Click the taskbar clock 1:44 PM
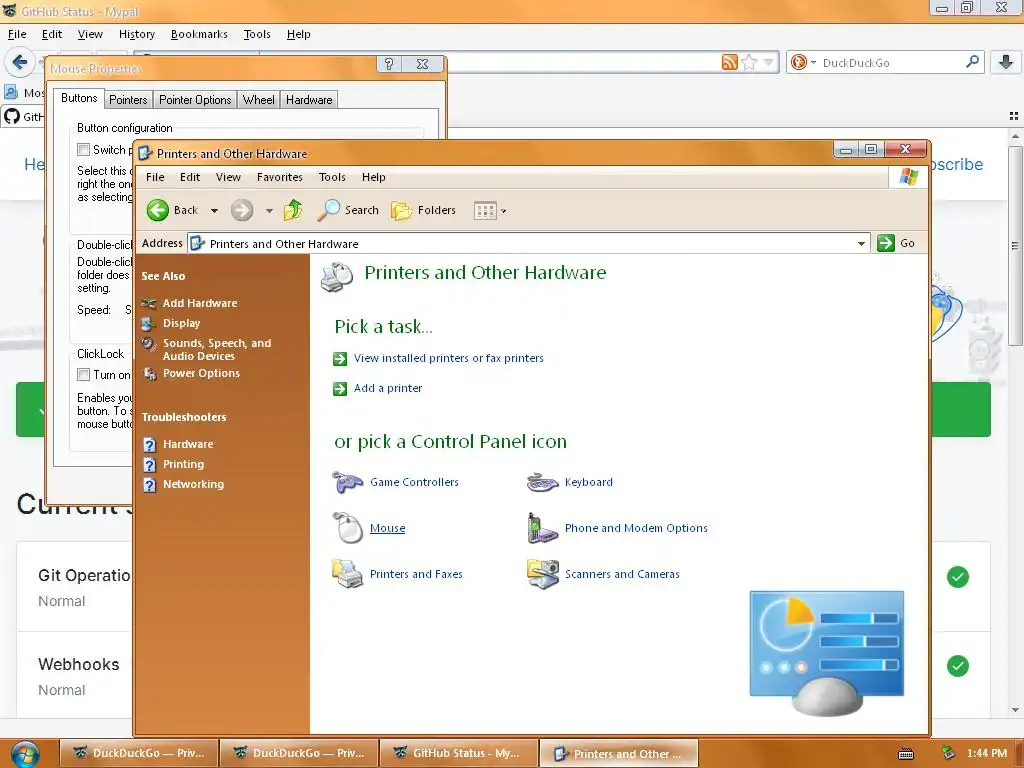 tap(987, 753)
